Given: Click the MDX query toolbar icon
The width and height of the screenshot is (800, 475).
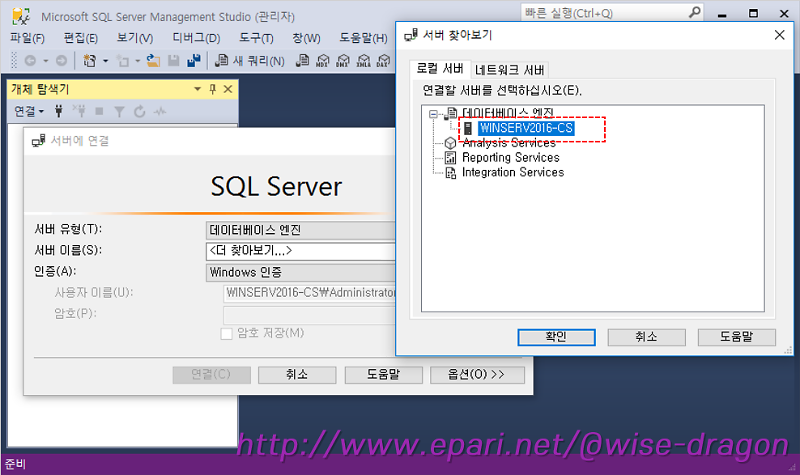Looking at the screenshot, I should (323, 61).
